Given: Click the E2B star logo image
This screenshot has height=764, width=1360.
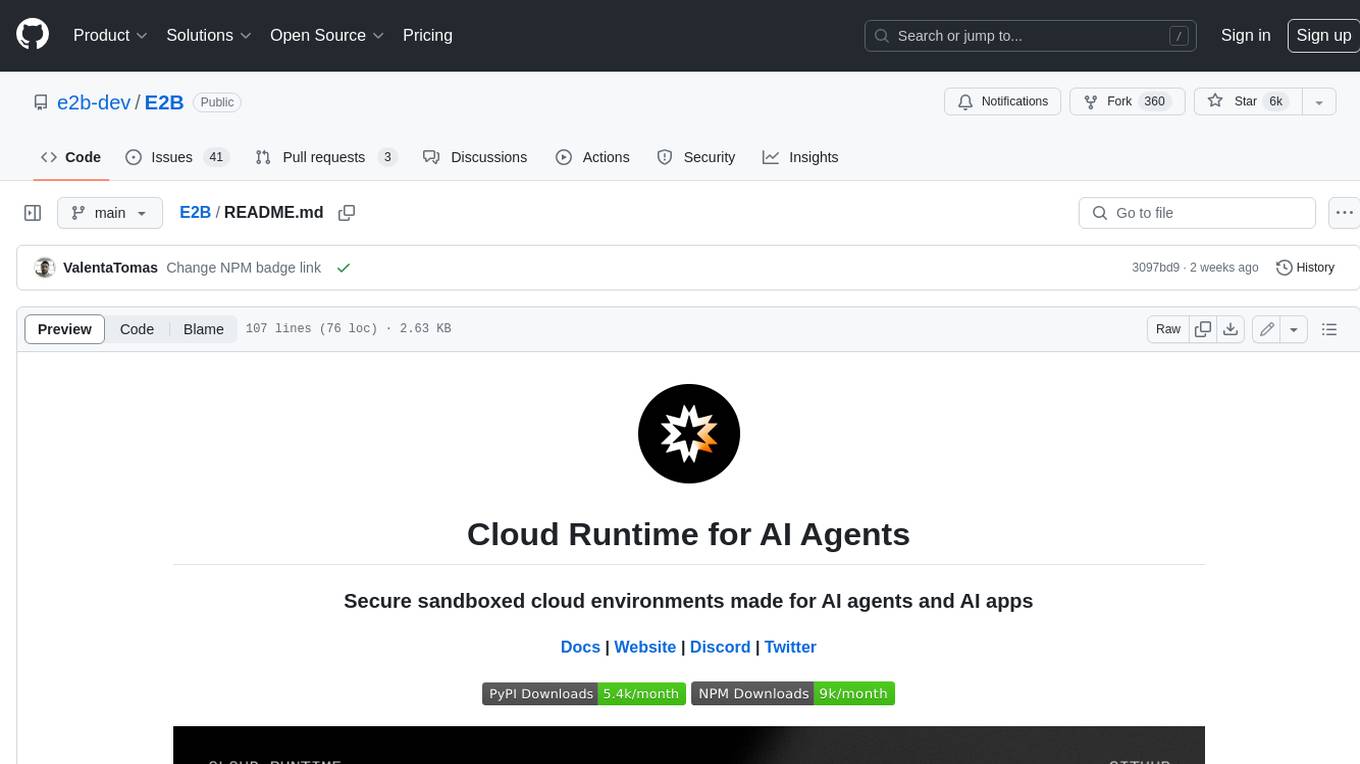Looking at the screenshot, I should click(x=689, y=434).
